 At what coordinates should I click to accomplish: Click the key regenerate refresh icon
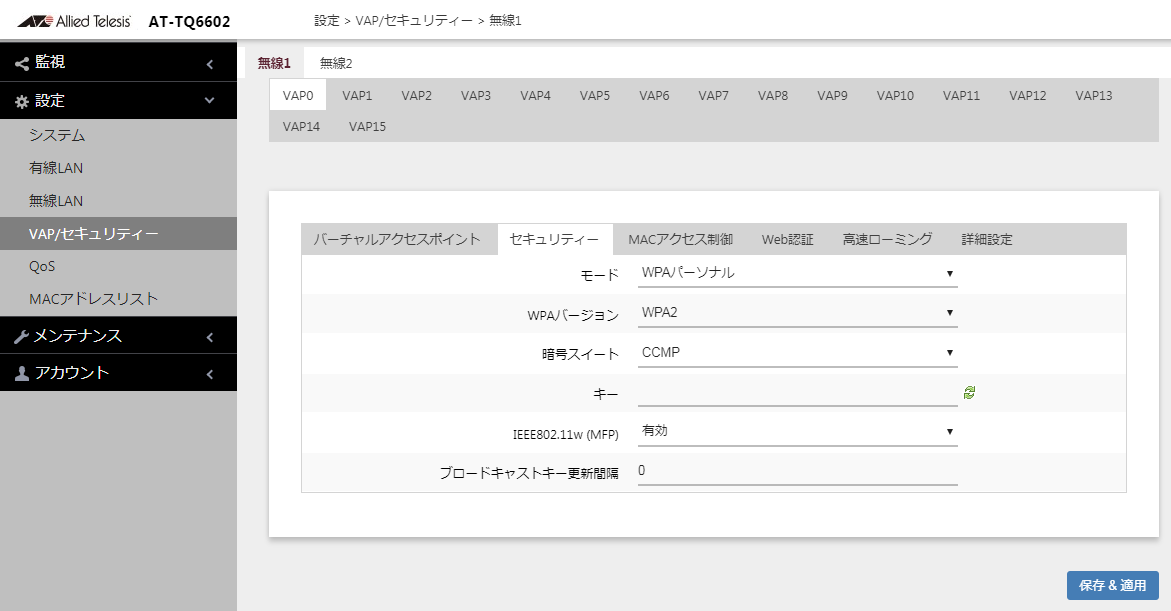coord(969,393)
